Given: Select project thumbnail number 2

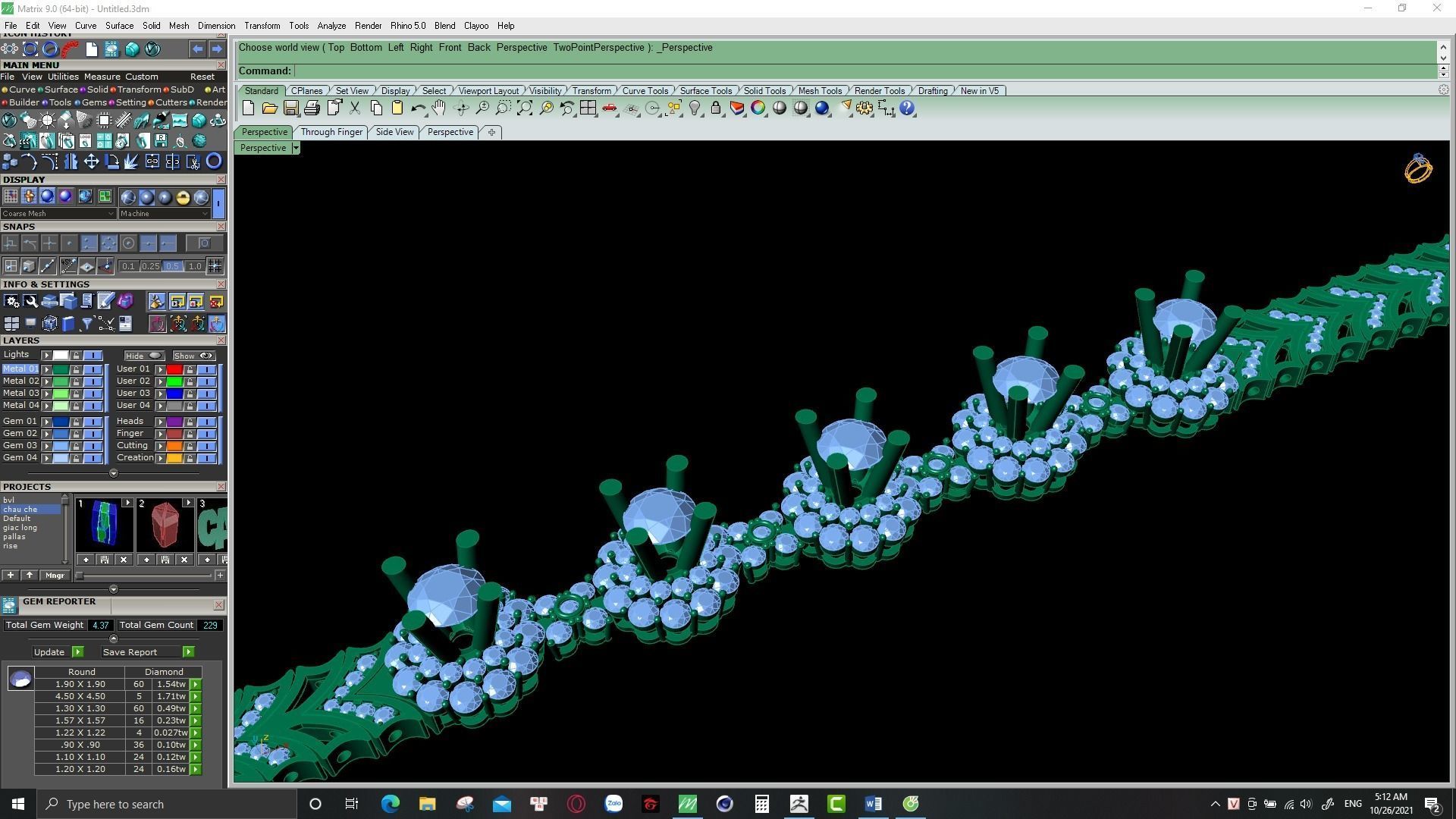Looking at the screenshot, I should coord(165,526).
